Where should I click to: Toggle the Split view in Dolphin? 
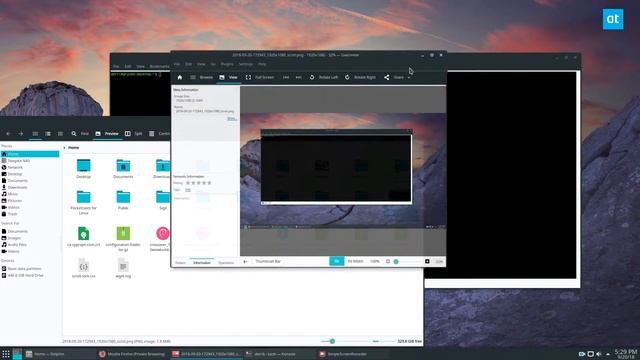pos(134,133)
